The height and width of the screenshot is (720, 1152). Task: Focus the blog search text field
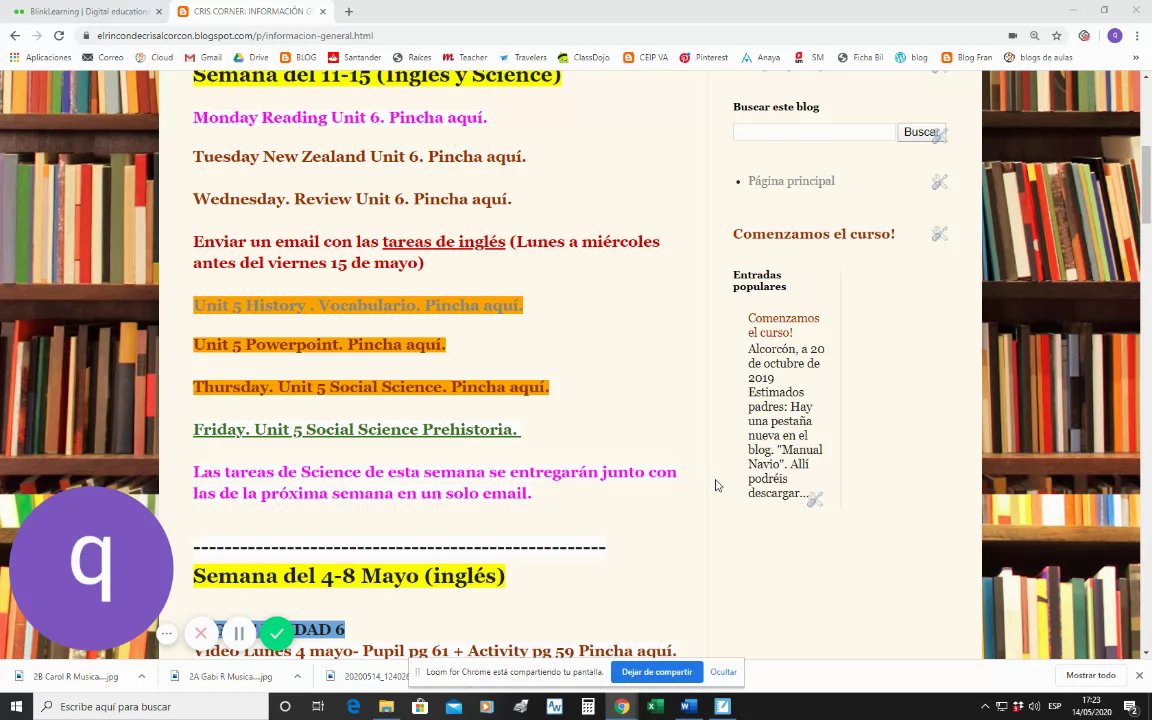[x=813, y=132]
